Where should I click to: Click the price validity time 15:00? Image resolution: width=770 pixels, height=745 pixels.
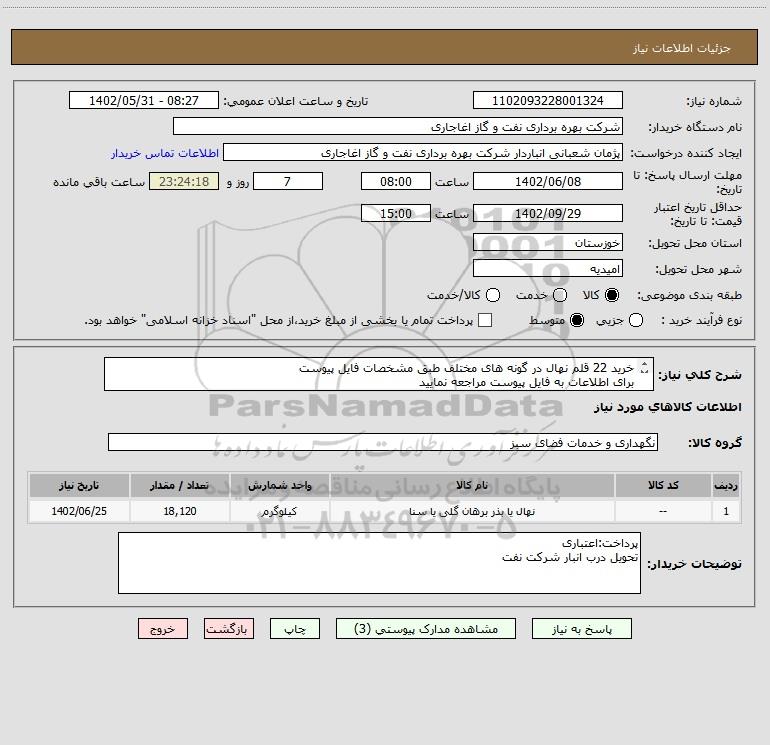tap(396, 213)
